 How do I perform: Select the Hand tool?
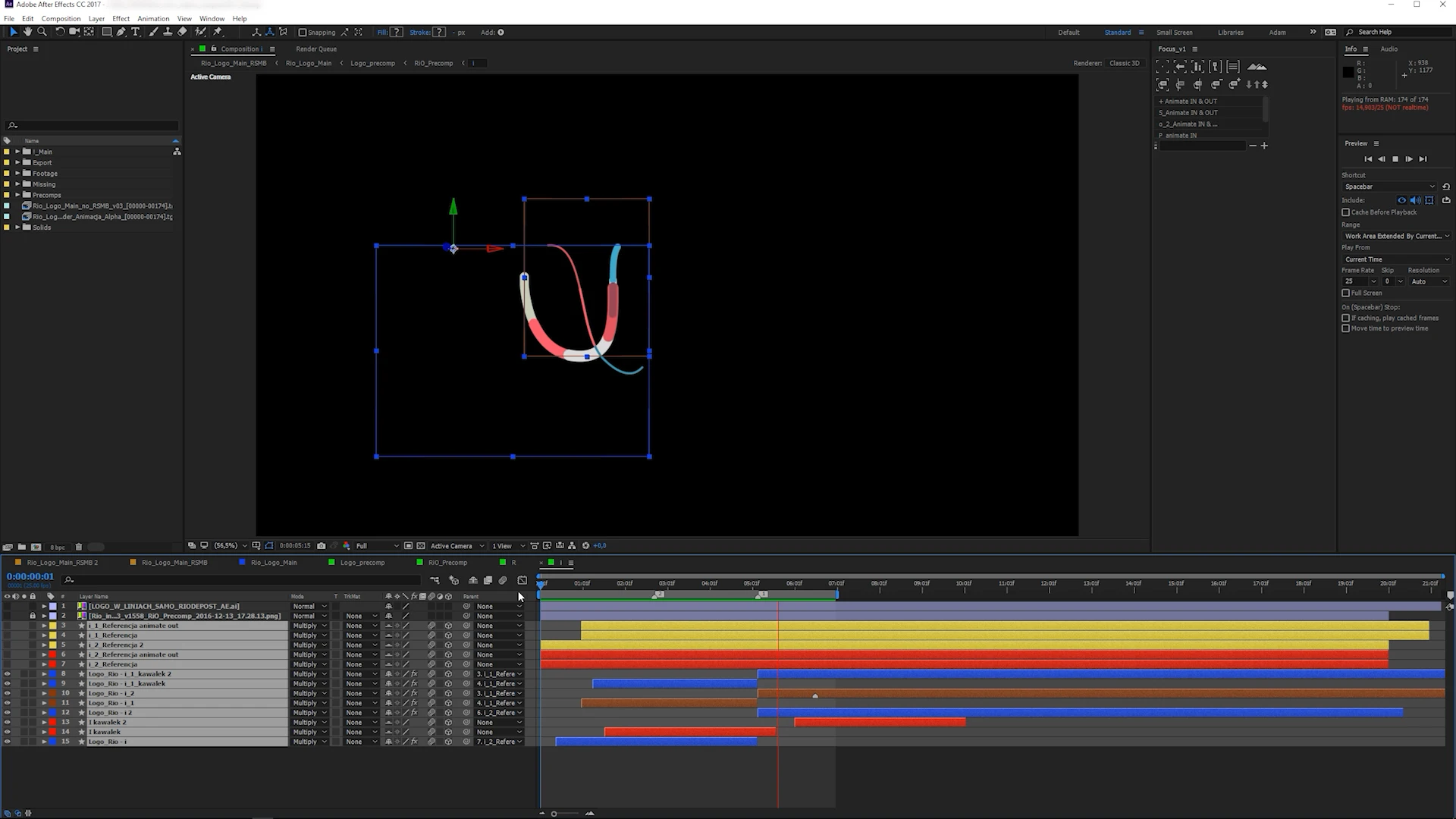pyautogui.click(x=27, y=32)
